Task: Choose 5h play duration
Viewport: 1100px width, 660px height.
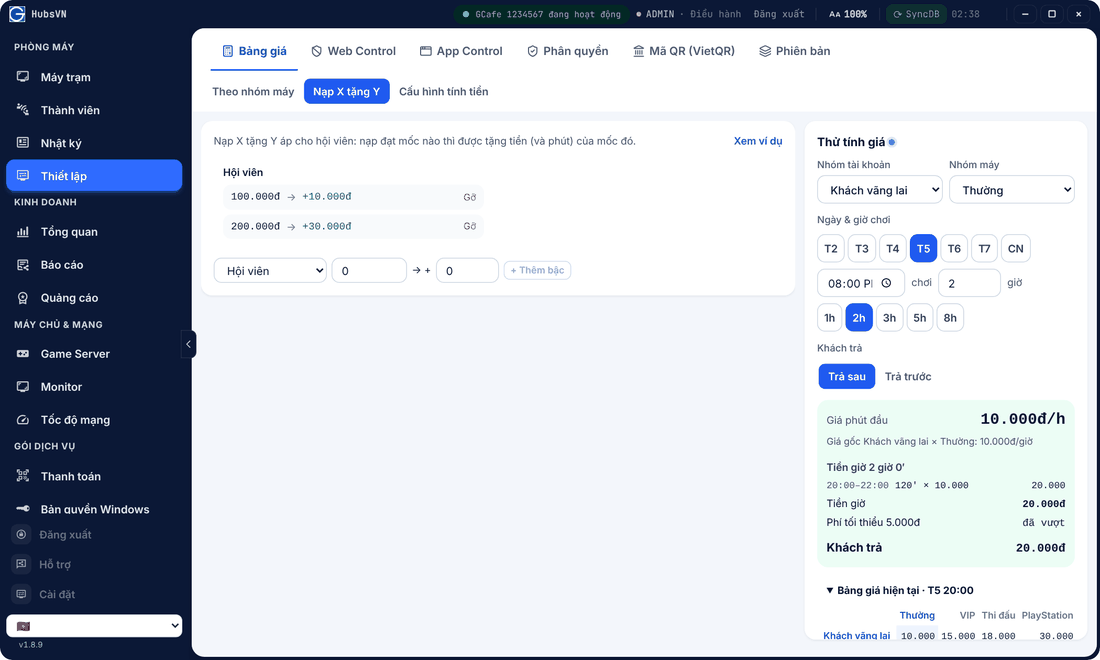Action: tap(920, 318)
